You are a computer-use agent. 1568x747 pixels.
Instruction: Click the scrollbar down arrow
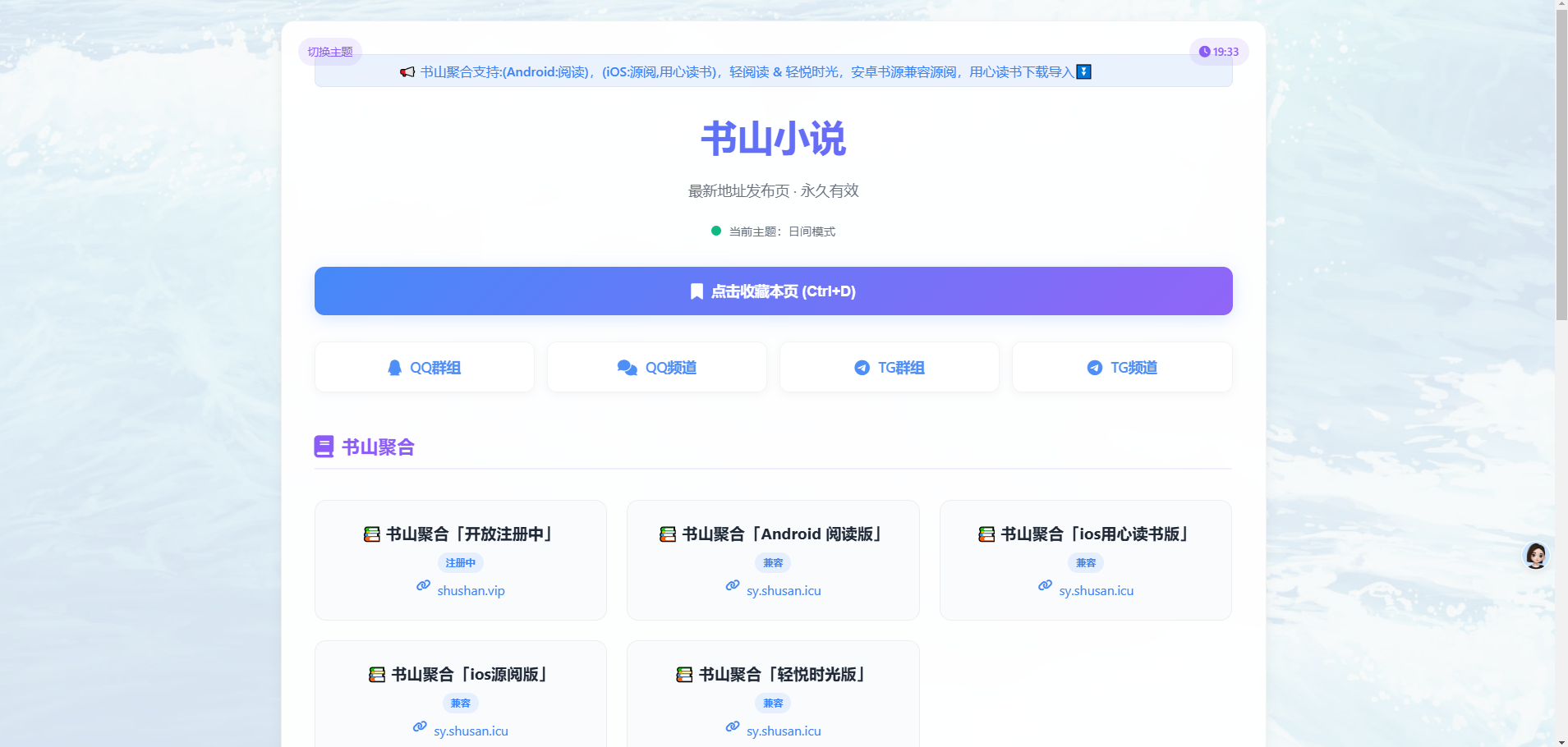pos(1561,741)
